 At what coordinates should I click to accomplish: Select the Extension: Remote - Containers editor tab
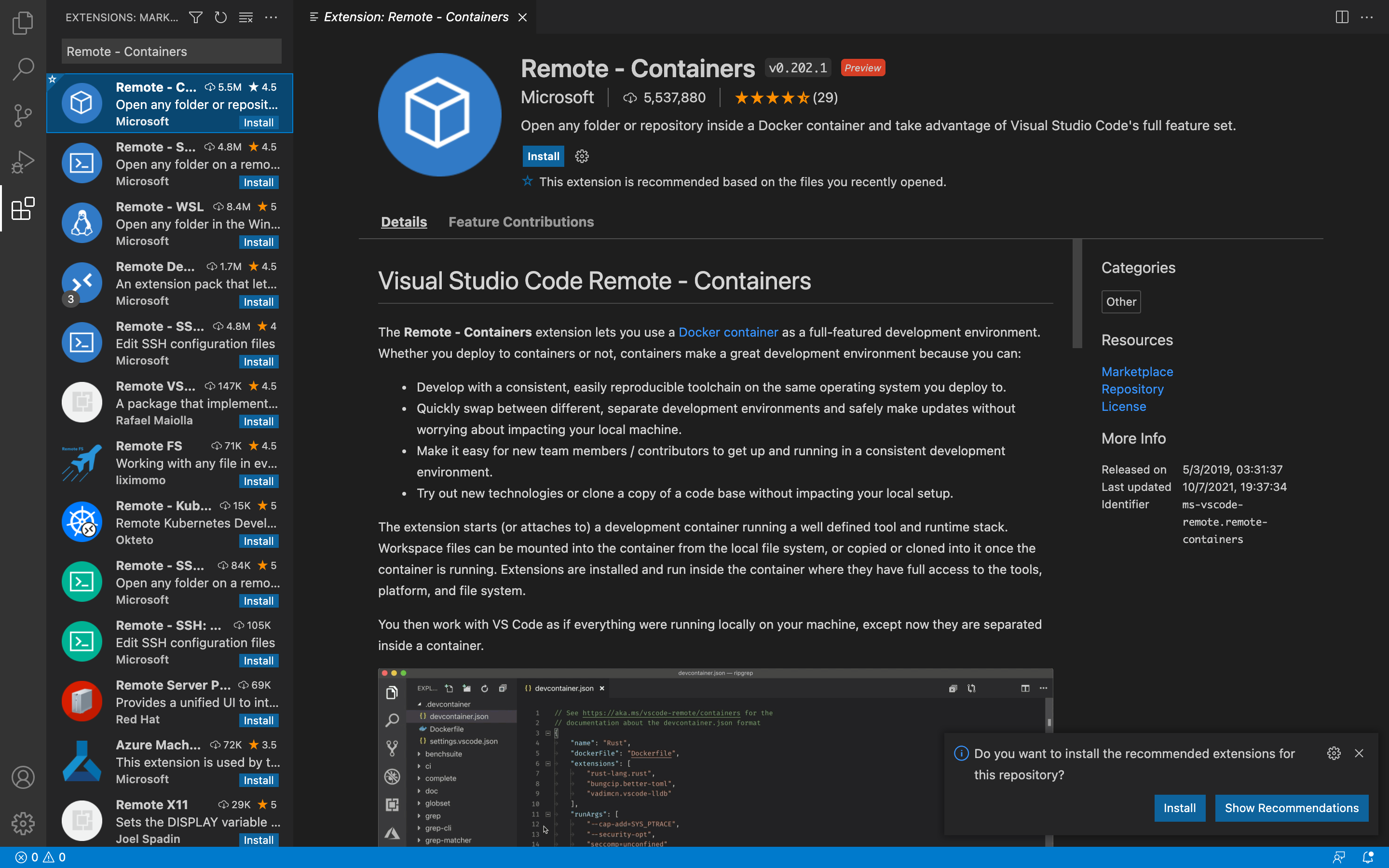[416, 17]
